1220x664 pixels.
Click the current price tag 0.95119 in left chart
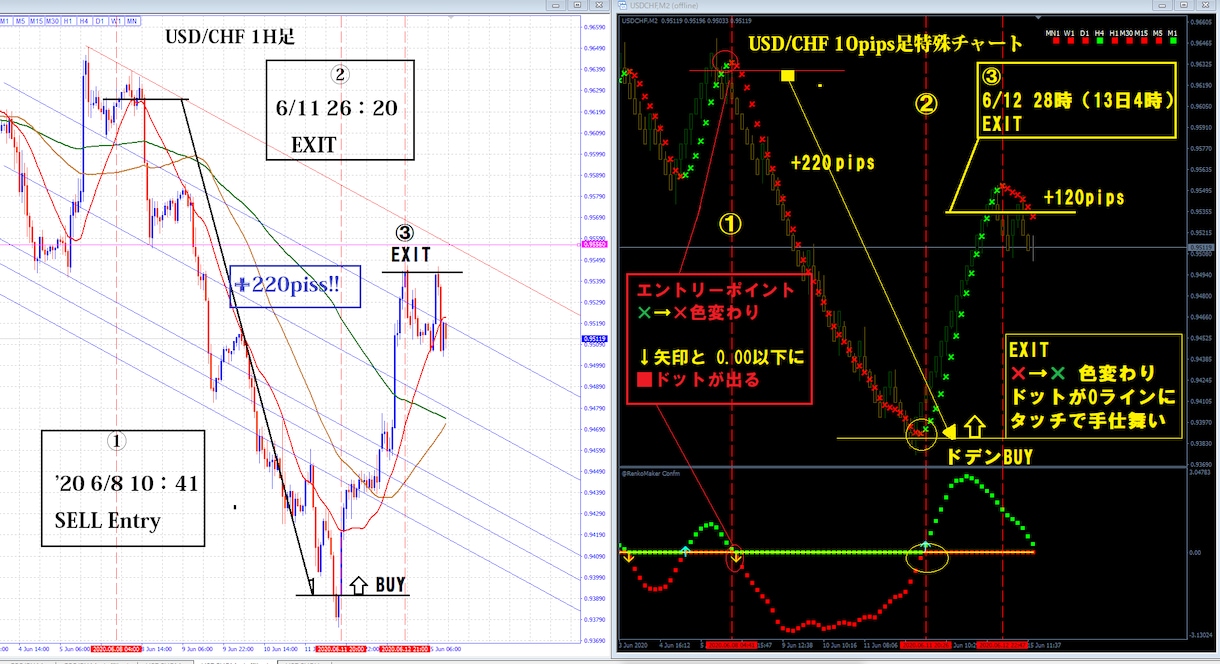pos(594,339)
